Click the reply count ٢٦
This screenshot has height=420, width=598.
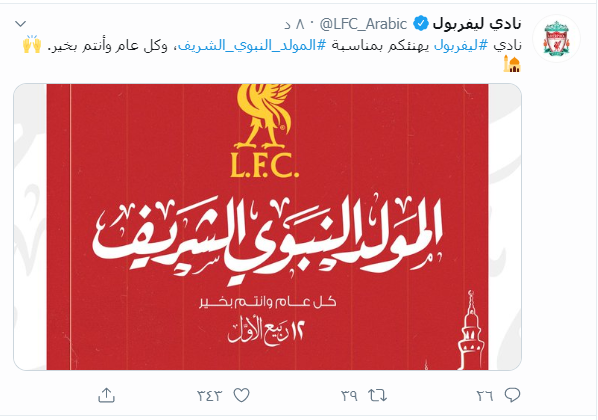pos(485,396)
